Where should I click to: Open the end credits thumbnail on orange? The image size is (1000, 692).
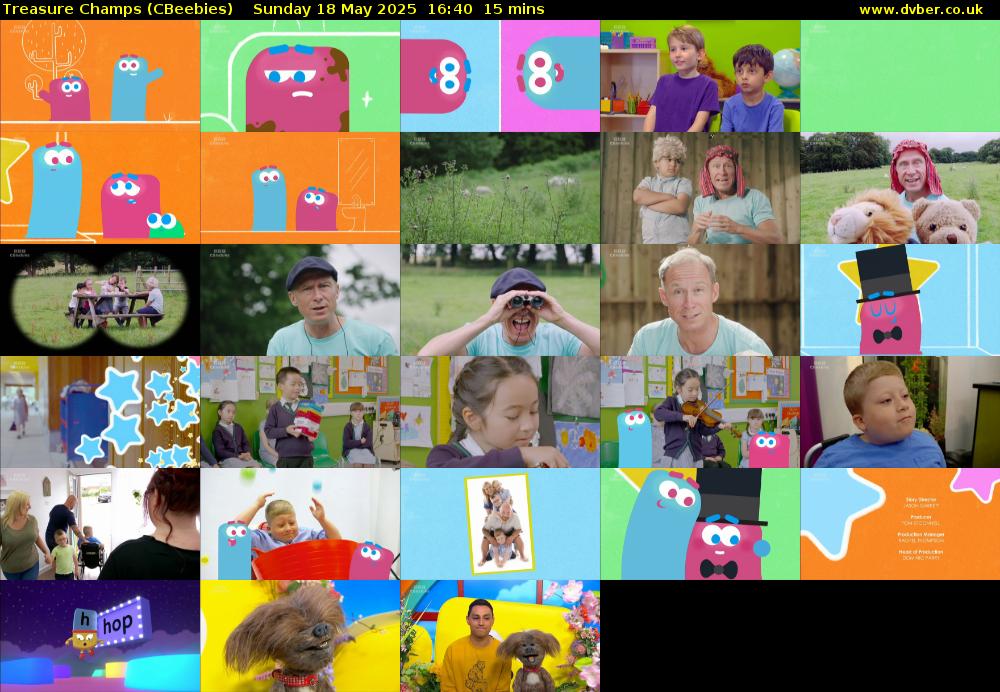point(900,524)
